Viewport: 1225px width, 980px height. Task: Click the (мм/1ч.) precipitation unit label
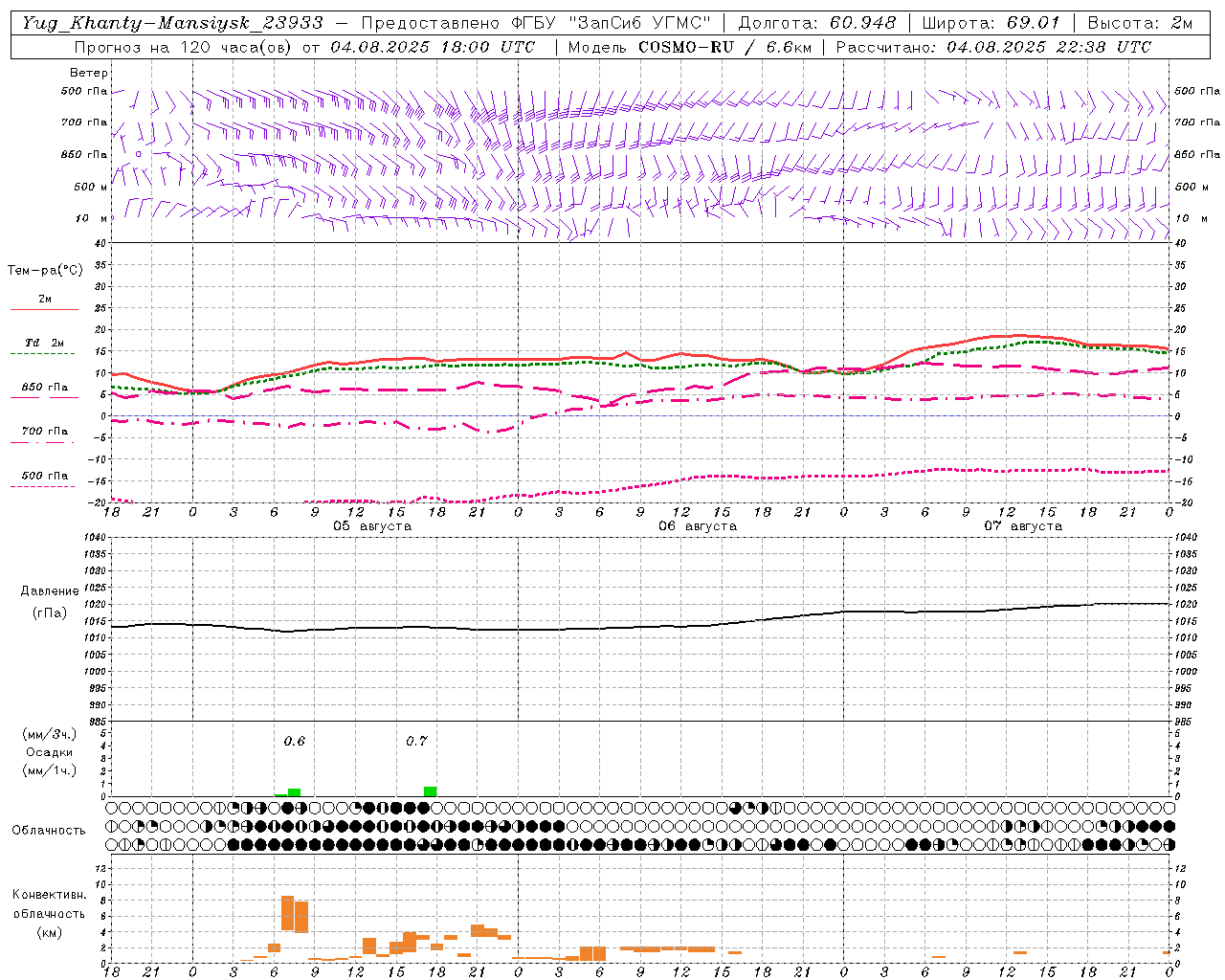(49, 770)
